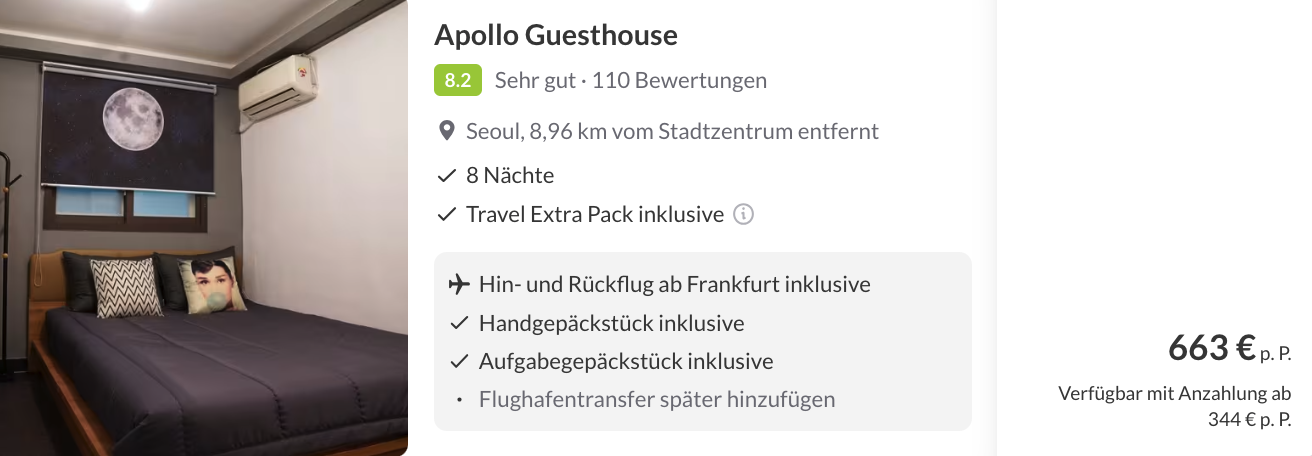Select the Anzahlung ab 344 € text

tap(1174, 406)
